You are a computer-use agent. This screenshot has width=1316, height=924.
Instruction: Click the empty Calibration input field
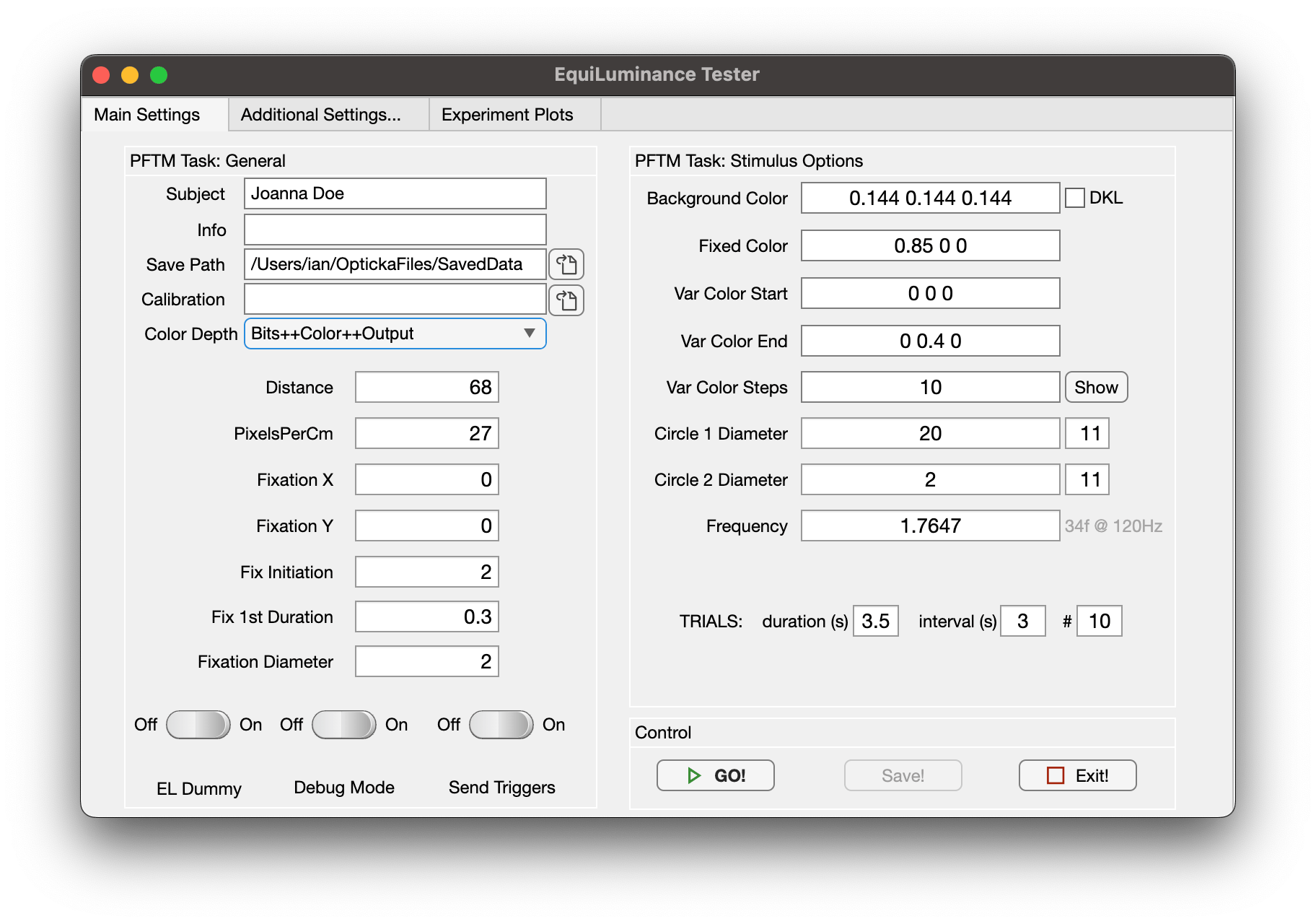point(395,299)
